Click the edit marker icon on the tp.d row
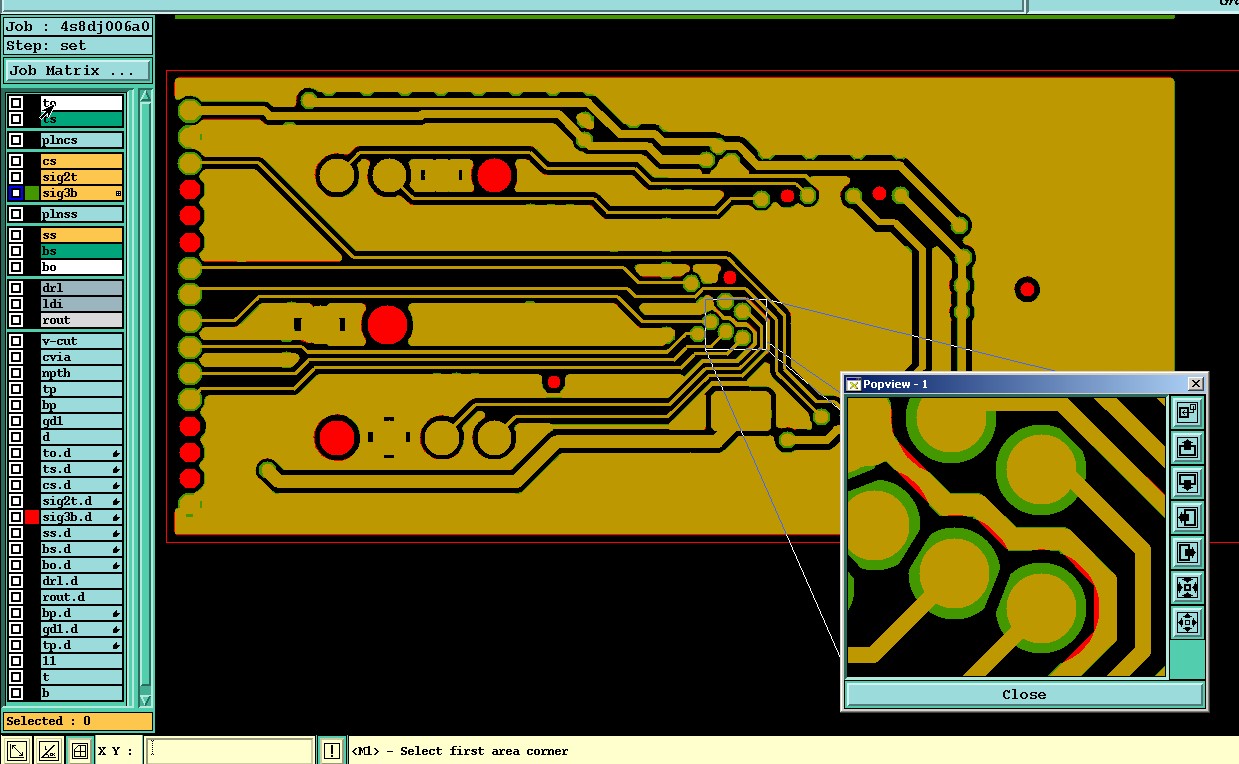Image resolution: width=1239 pixels, height=764 pixels. coord(116,646)
